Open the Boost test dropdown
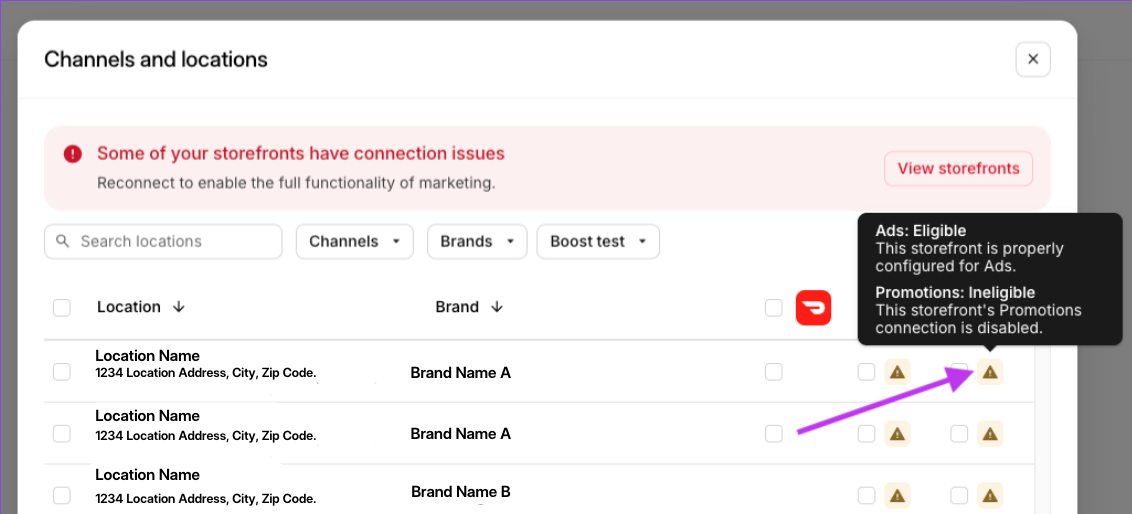The height and width of the screenshot is (514, 1132). [x=597, y=241]
